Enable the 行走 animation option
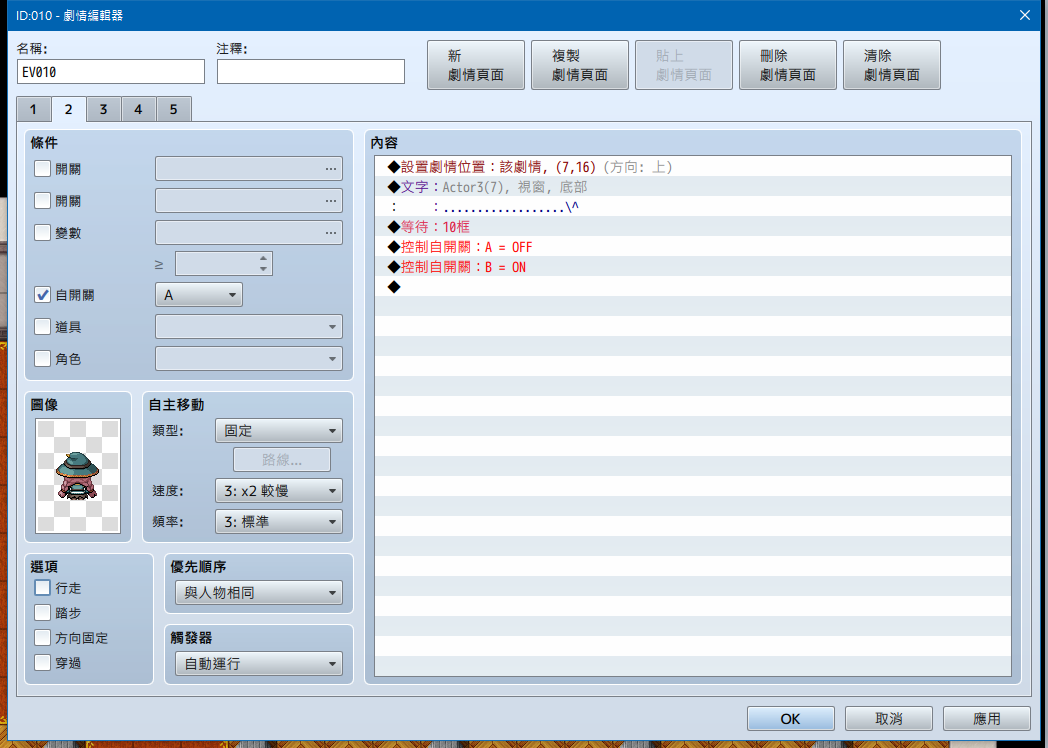The width and height of the screenshot is (1048, 748). pyautogui.click(x=42, y=588)
